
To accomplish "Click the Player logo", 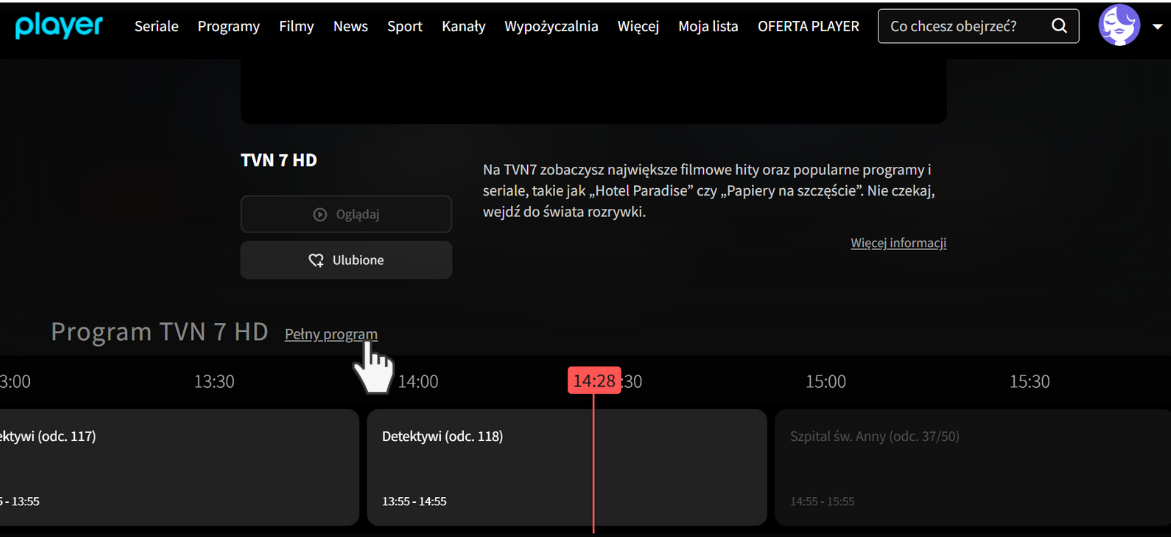I will tap(59, 26).
